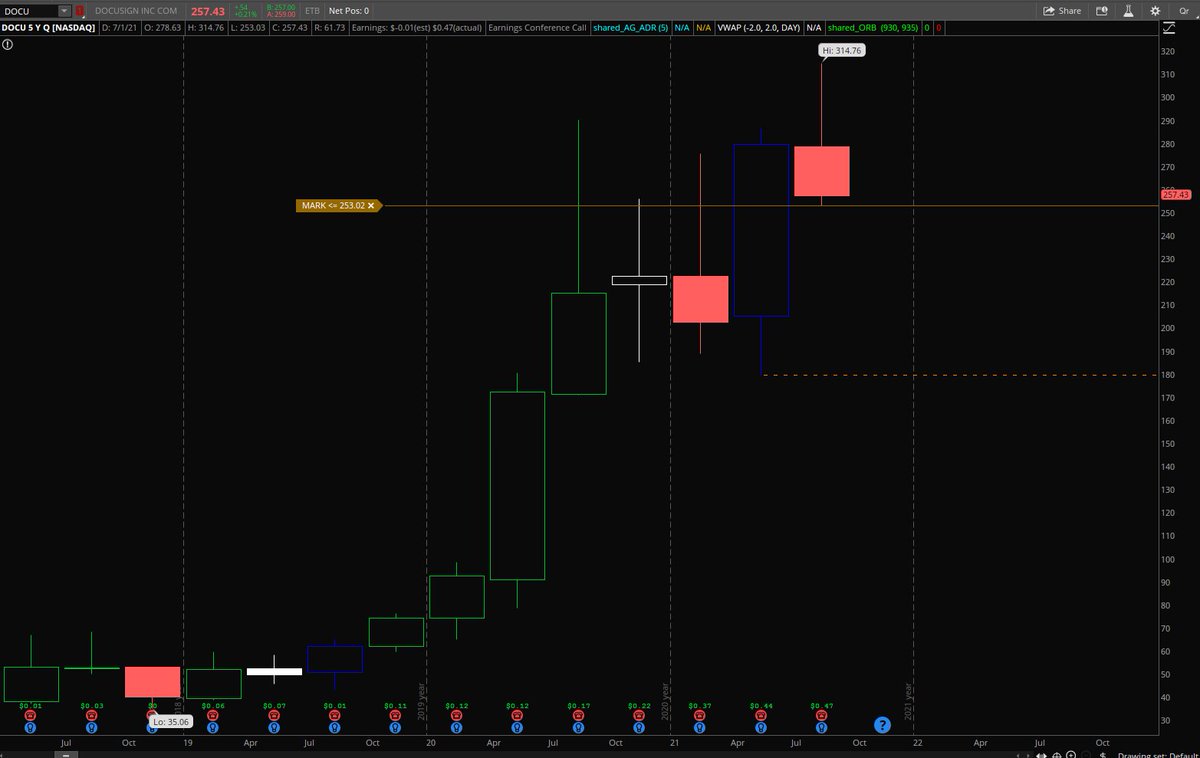This screenshot has width=1200, height=758.
Task: Click the chart info circle icon
Action: coord(7,45)
